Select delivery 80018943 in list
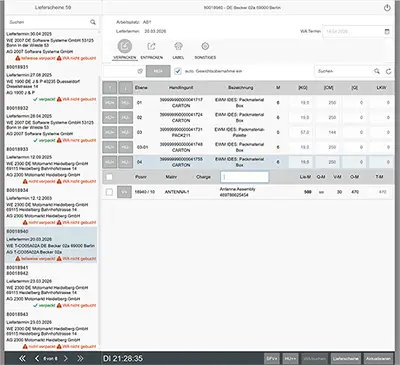The width and height of the screenshot is (400, 365). [51, 330]
